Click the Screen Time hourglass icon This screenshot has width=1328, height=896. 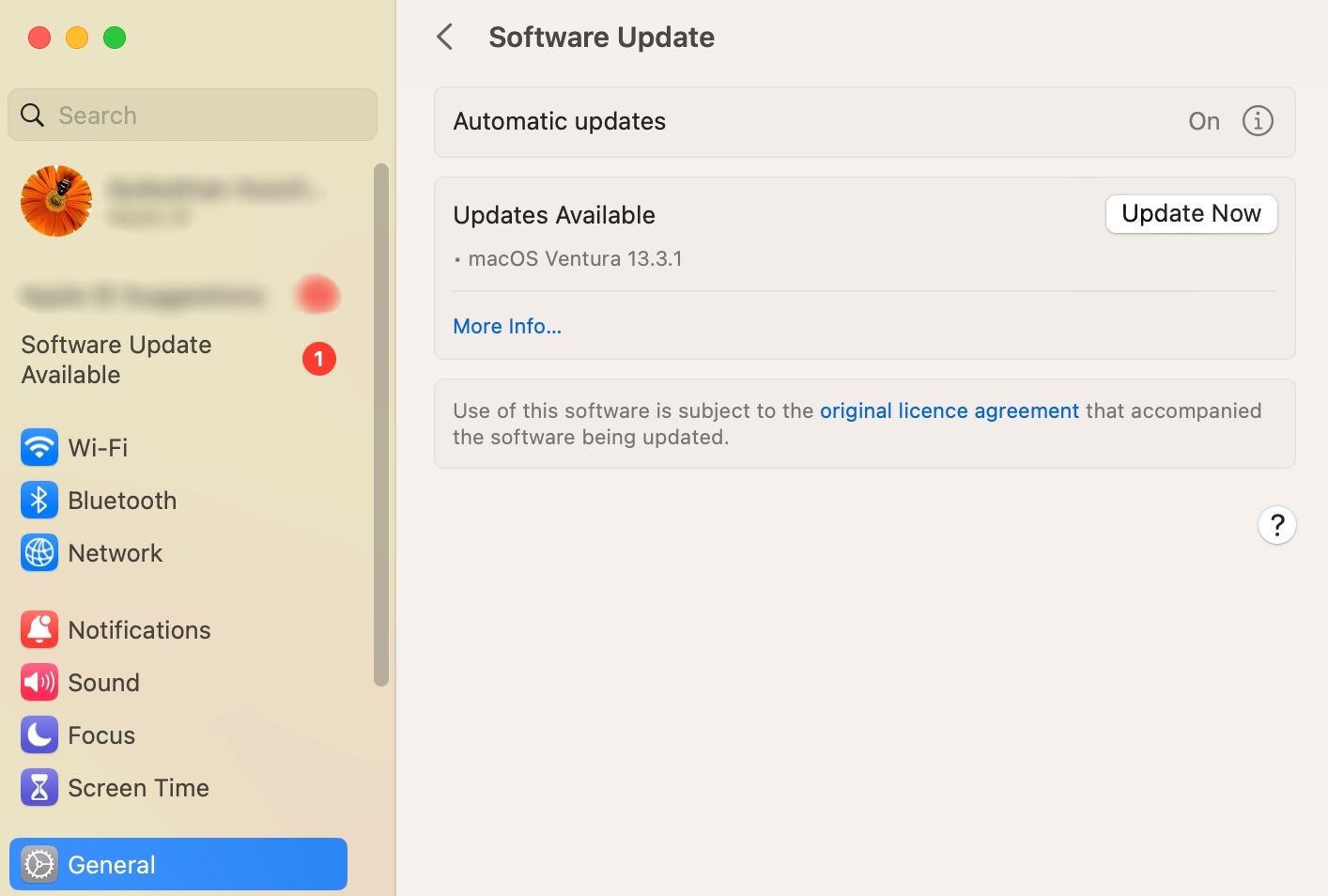coord(39,788)
